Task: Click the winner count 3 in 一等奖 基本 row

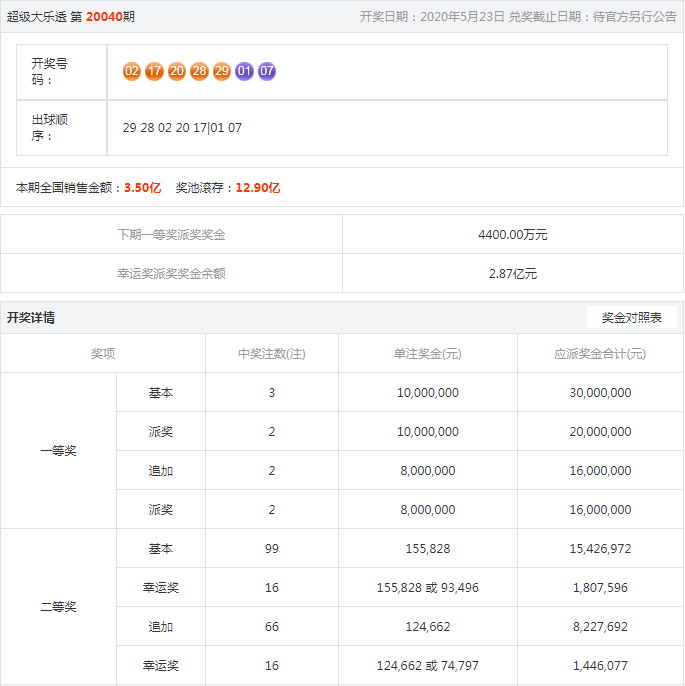Action: (x=272, y=392)
